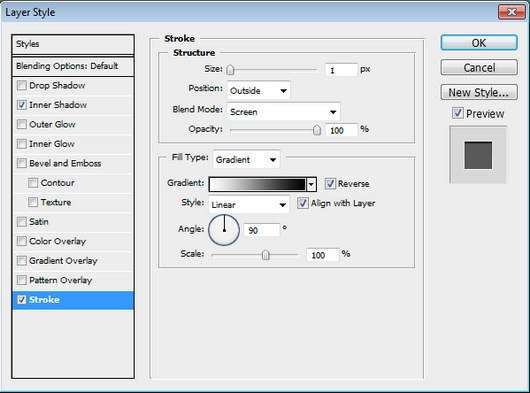Select the Drop Shadow label
This screenshot has width=530, height=393.
click(57, 85)
